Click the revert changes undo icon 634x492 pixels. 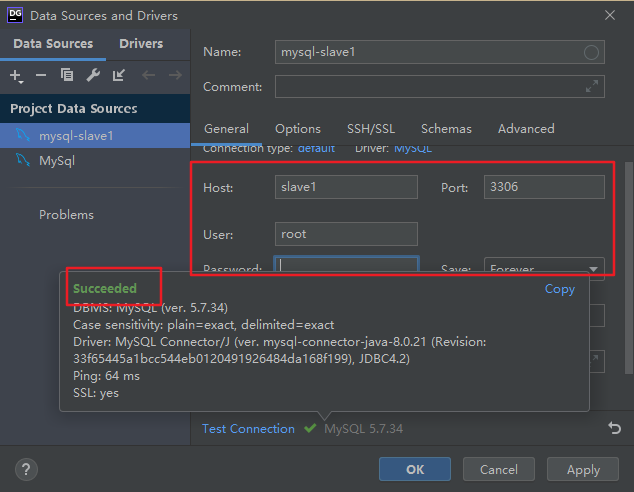pos(614,428)
